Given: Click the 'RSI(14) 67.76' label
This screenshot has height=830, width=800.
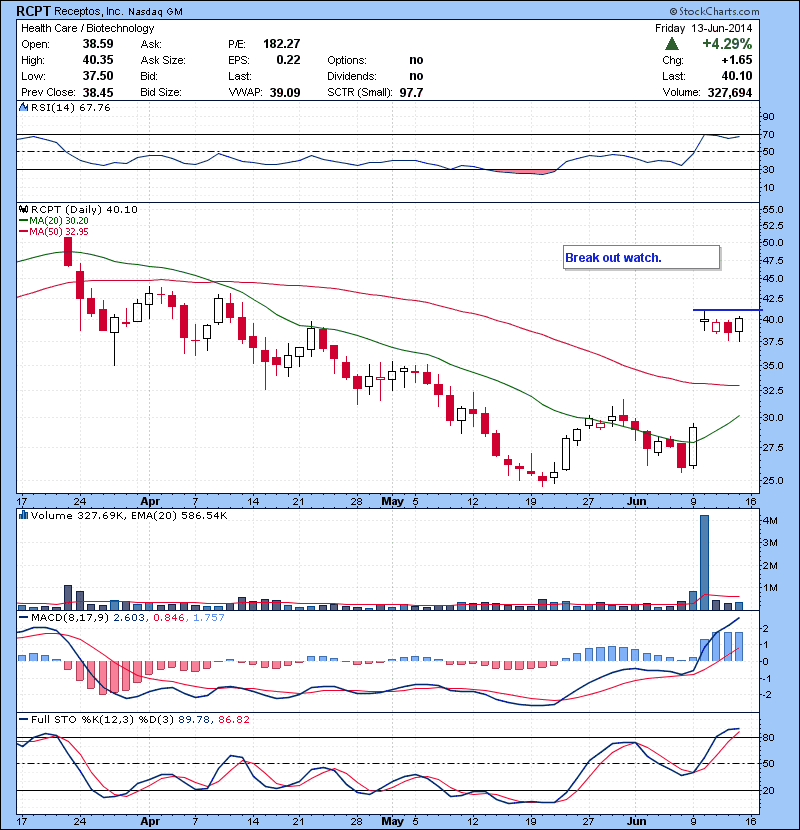Looking at the screenshot, I should (x=71, y=107).
